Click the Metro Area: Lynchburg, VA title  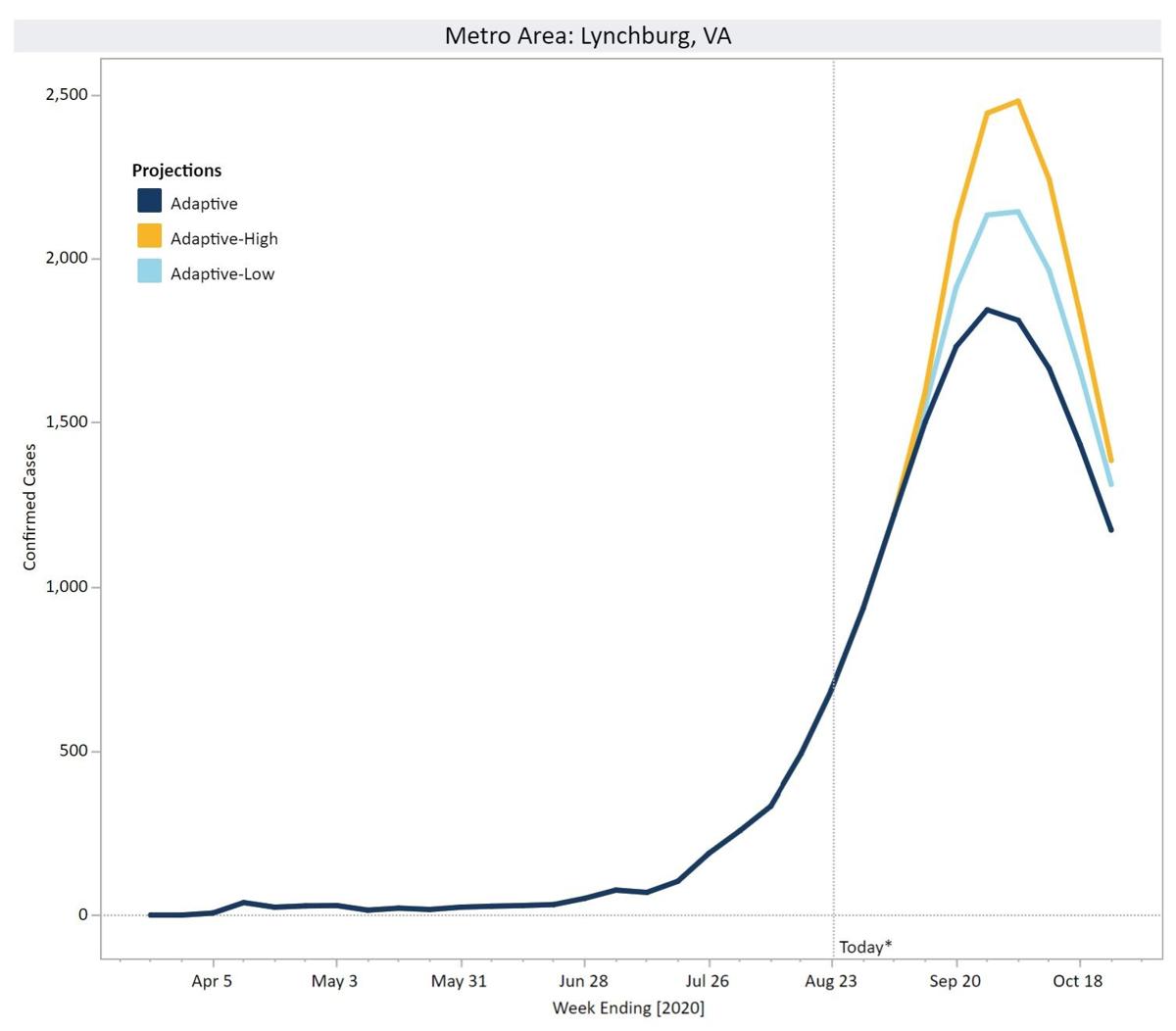[587, 36]
